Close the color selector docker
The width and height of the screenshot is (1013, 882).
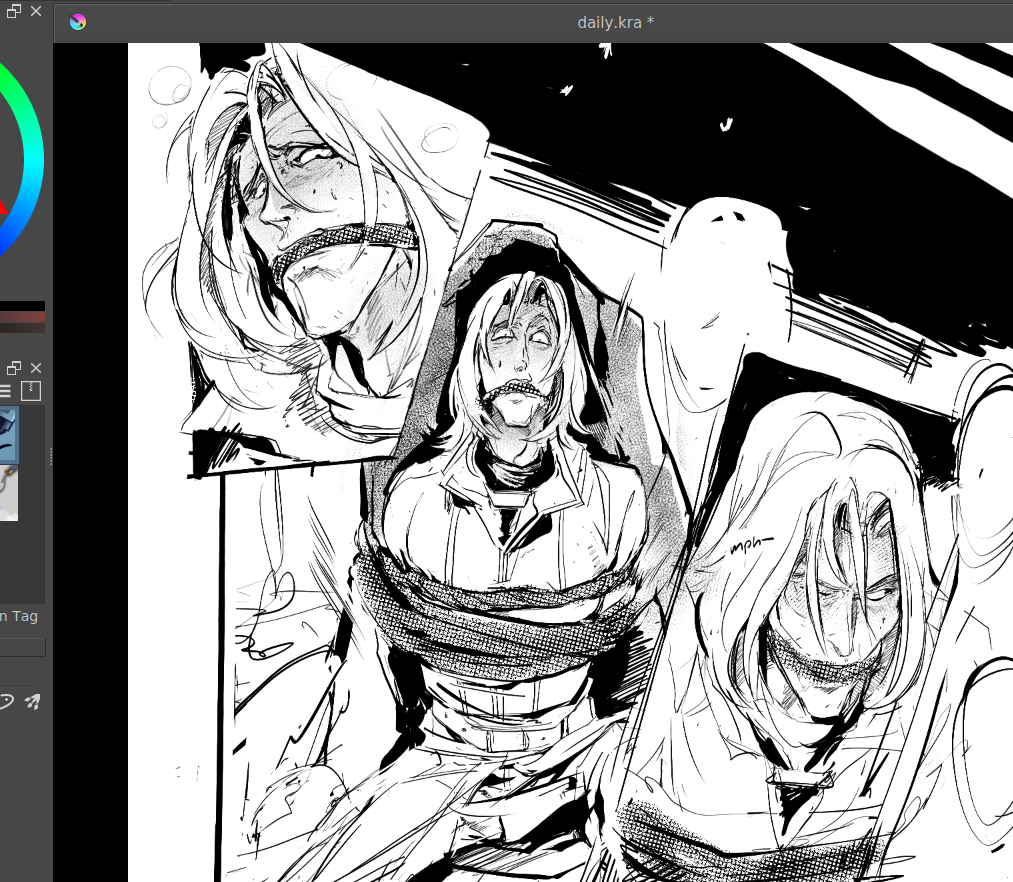[36, 13]
